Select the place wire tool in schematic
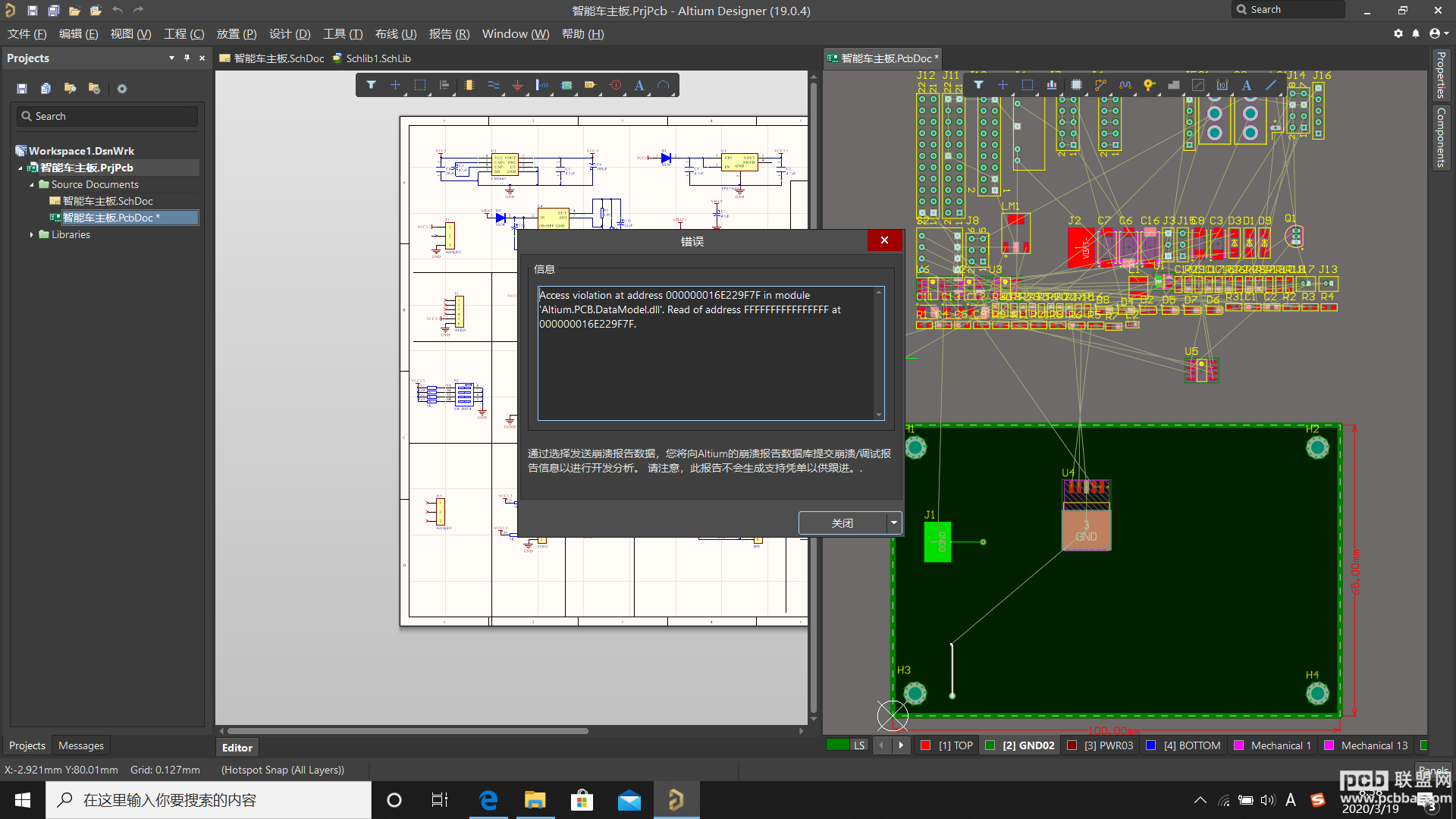1456x819 pixels. pos(494,85)
